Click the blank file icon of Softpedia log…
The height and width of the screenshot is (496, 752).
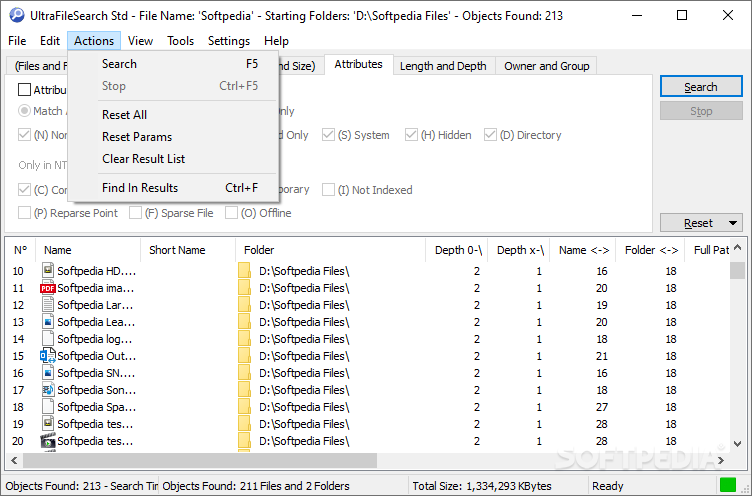click(x=47, y=339)
